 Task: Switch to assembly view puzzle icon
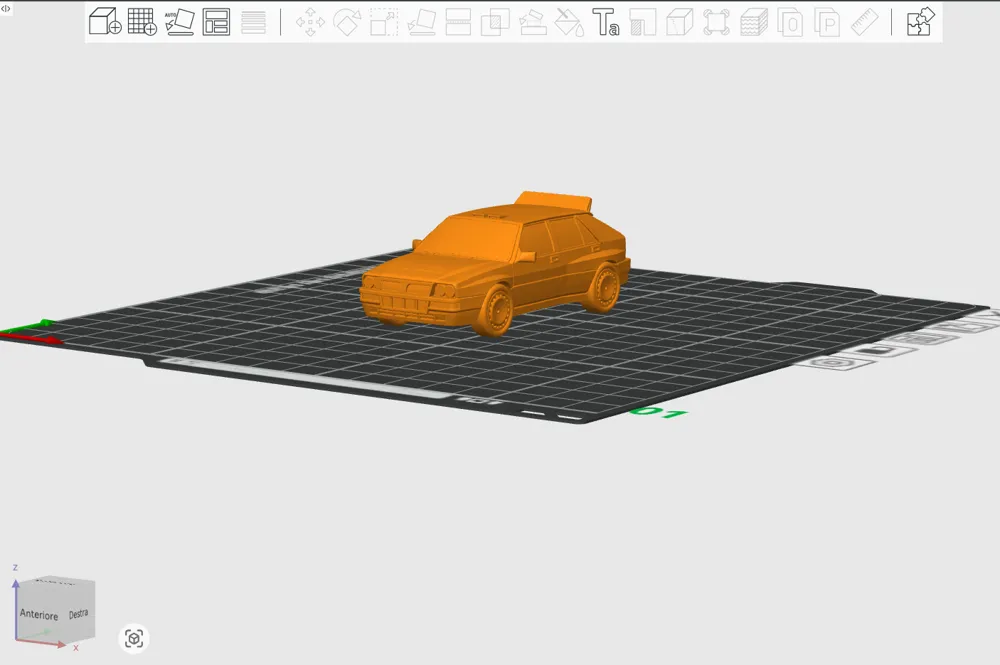point(921,22)
